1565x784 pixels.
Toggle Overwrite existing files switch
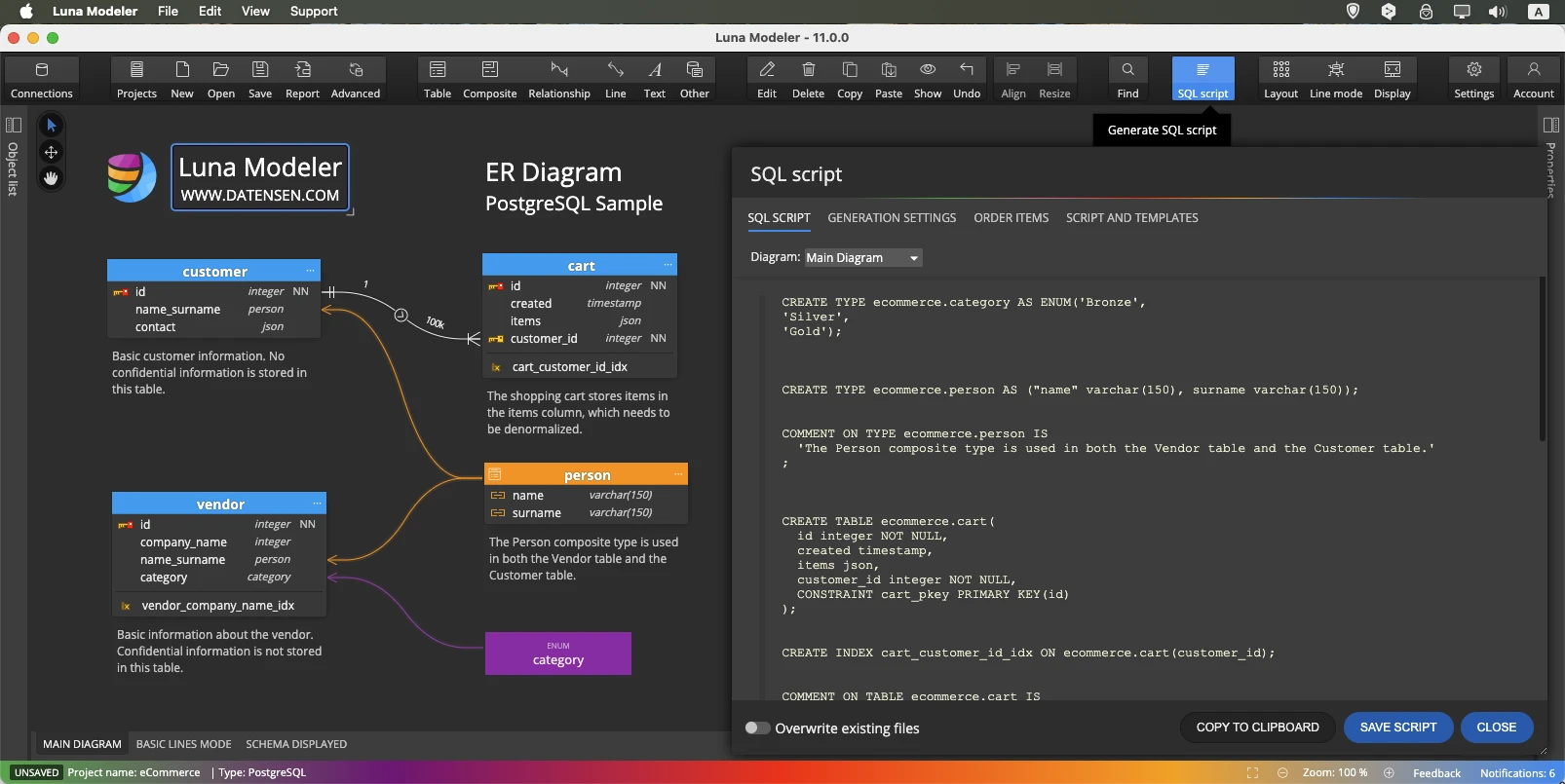757,728
